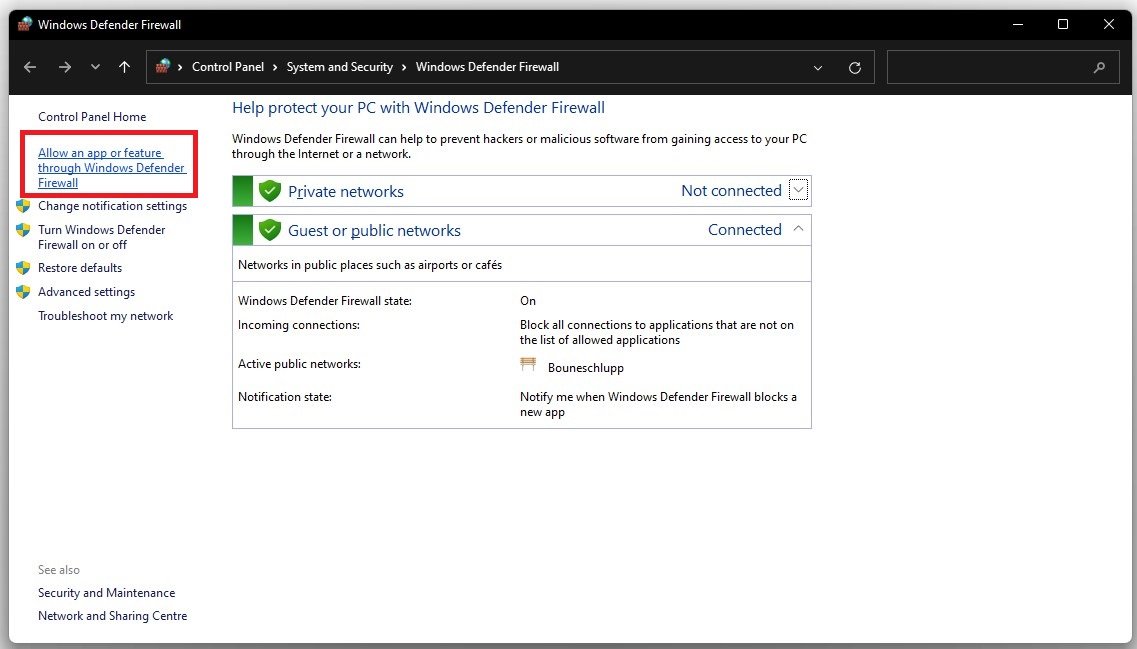Open Network and Sharing Centre link
1137x649 pixels.
(x=112, y=616)
